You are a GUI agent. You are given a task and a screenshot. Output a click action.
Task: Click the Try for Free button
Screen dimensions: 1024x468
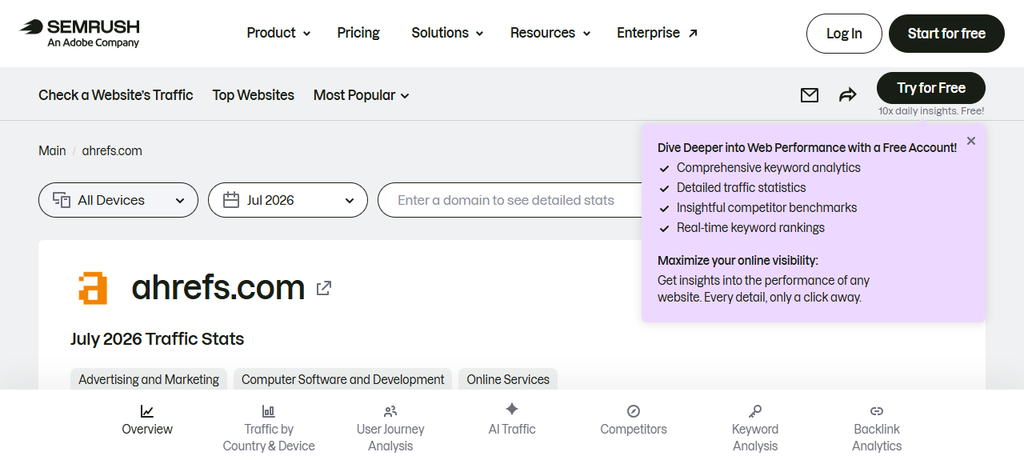(x=931, y=88)
